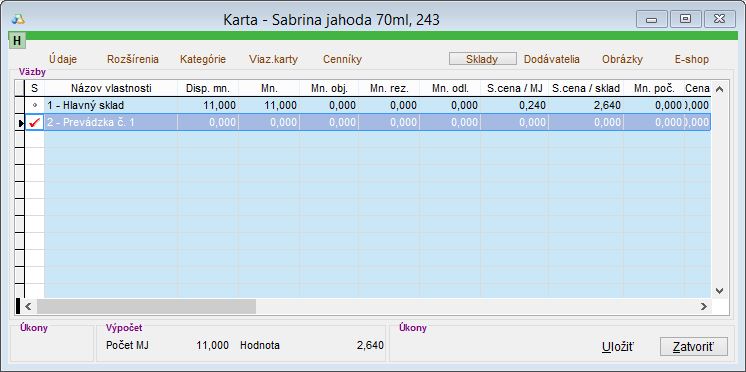Click the current-row arrow marker beside Prevádzka č. 1

click(20, 123)
